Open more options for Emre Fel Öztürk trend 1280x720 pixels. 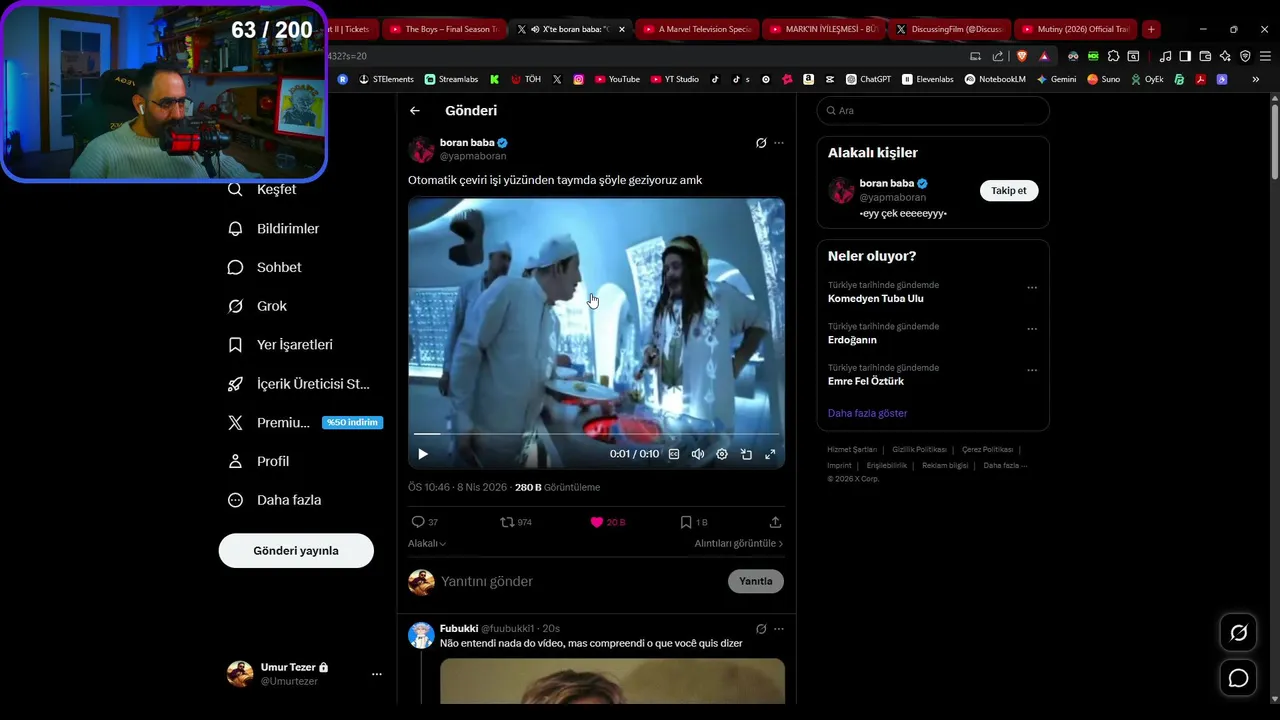[1032, 370]
